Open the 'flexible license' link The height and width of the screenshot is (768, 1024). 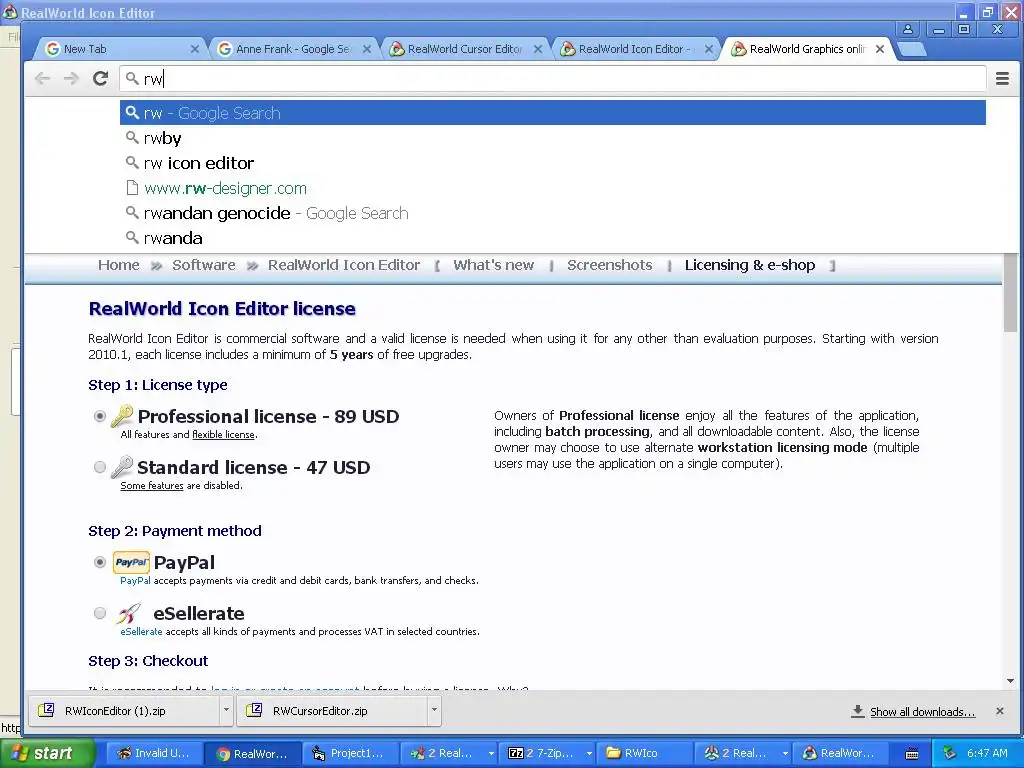click(x=223, y=435)
